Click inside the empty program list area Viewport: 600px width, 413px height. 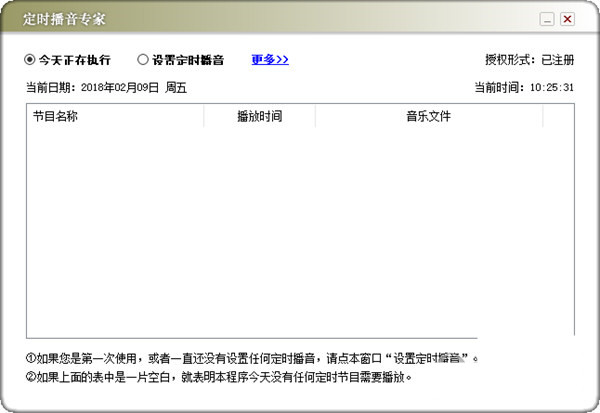pyautogui.click(x=300, y=230)
